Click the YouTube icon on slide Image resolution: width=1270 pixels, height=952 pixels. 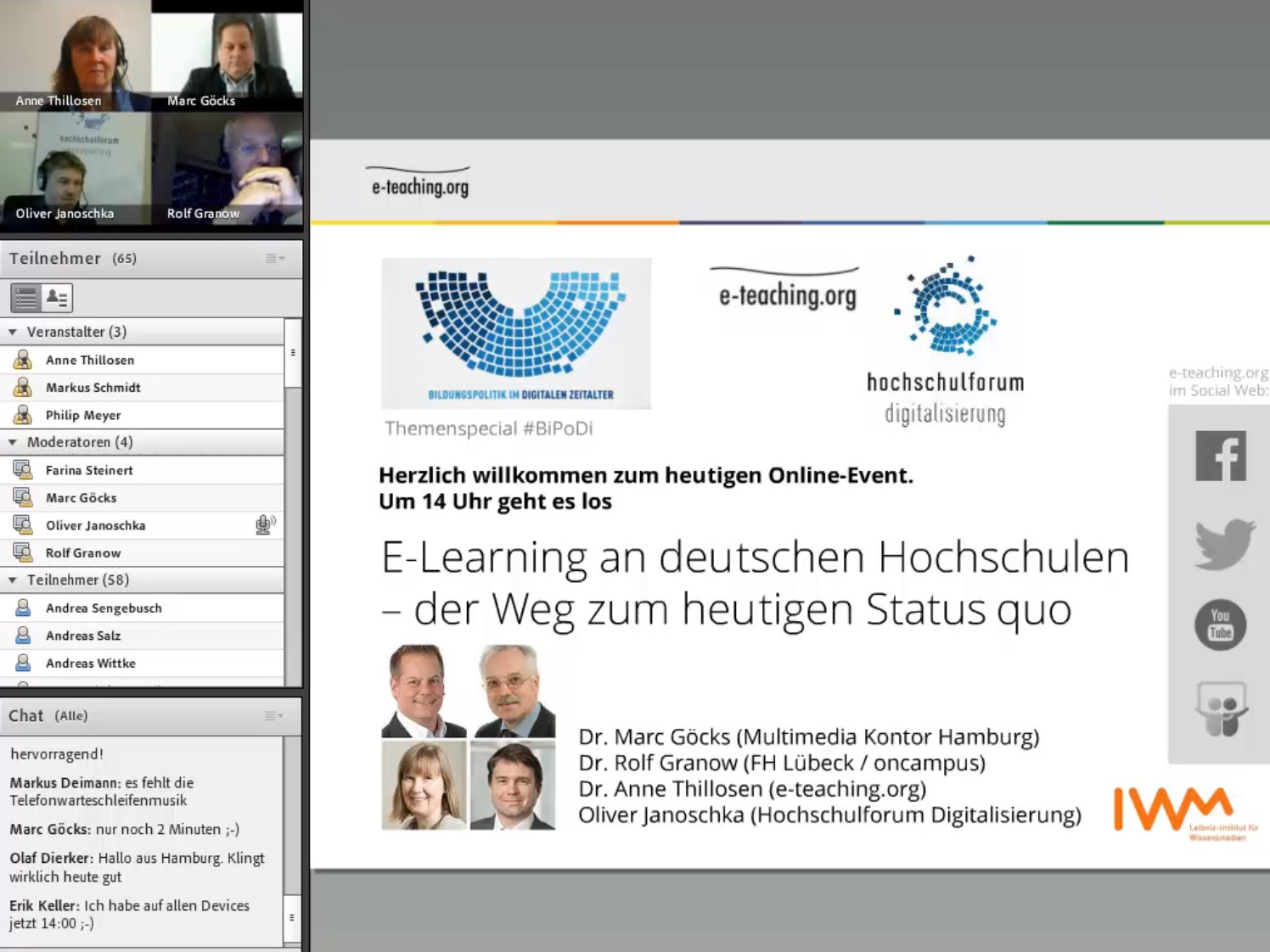point(1221,625)
